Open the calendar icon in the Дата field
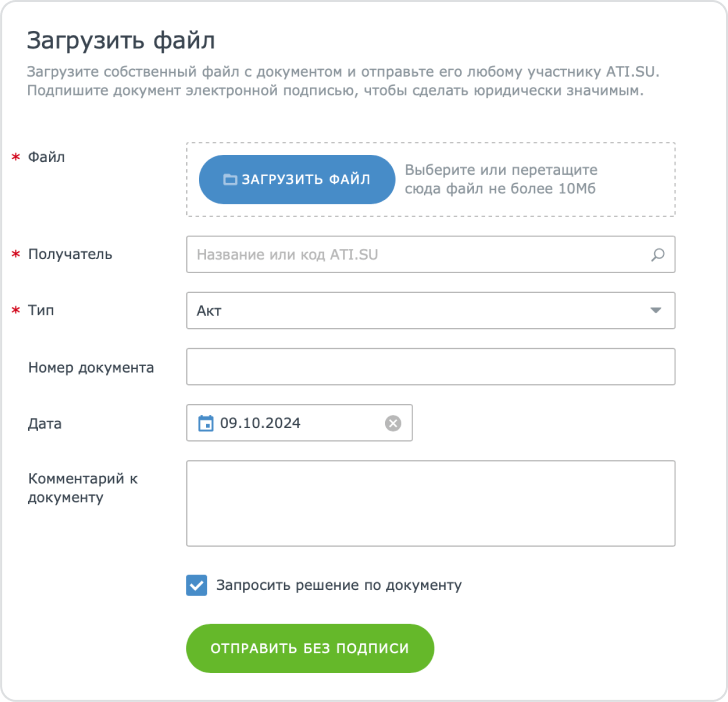Screen dimensions: 728x702 pyautogui.click(x=205, y=423)
